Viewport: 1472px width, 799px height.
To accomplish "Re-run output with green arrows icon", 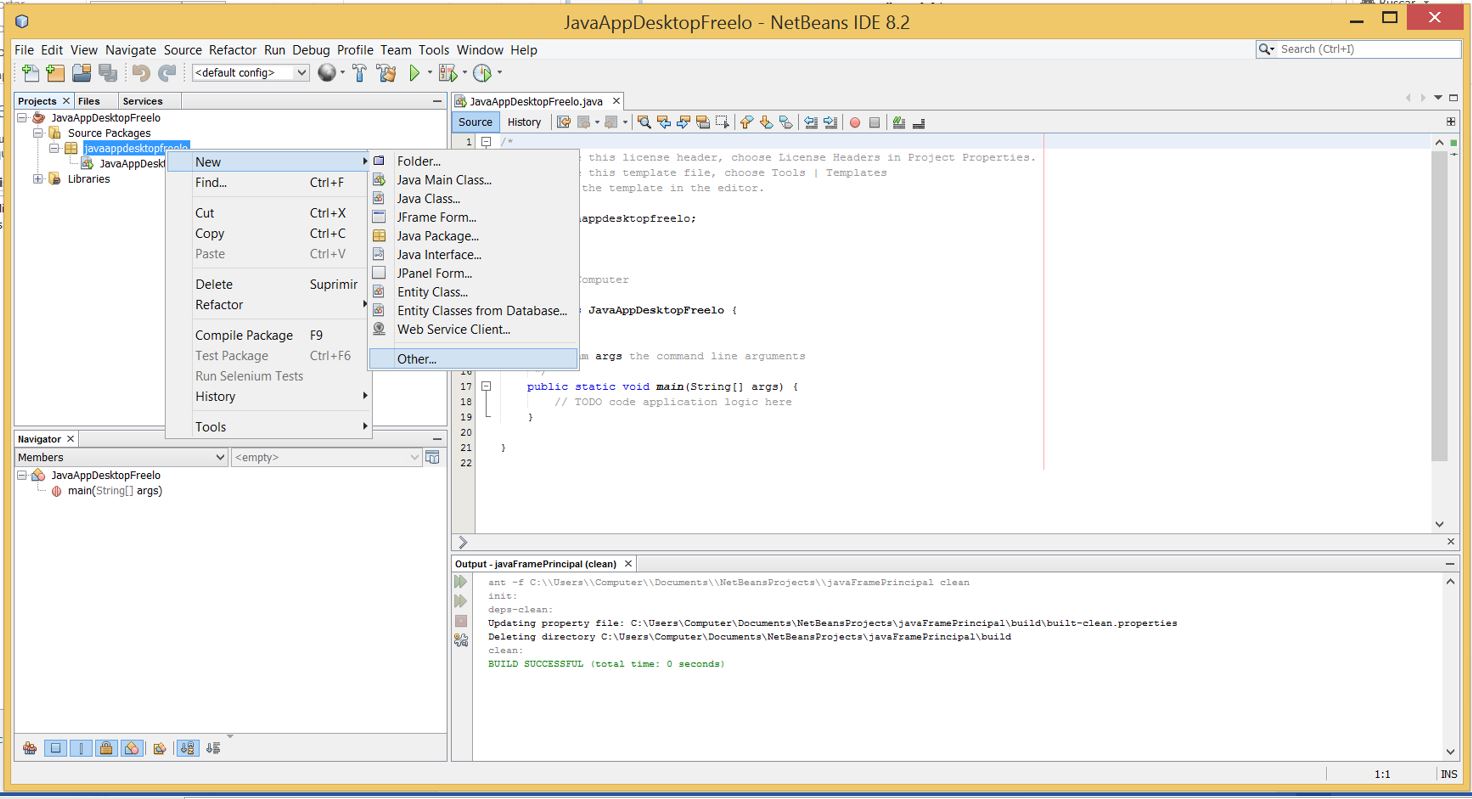I will 461,581.
